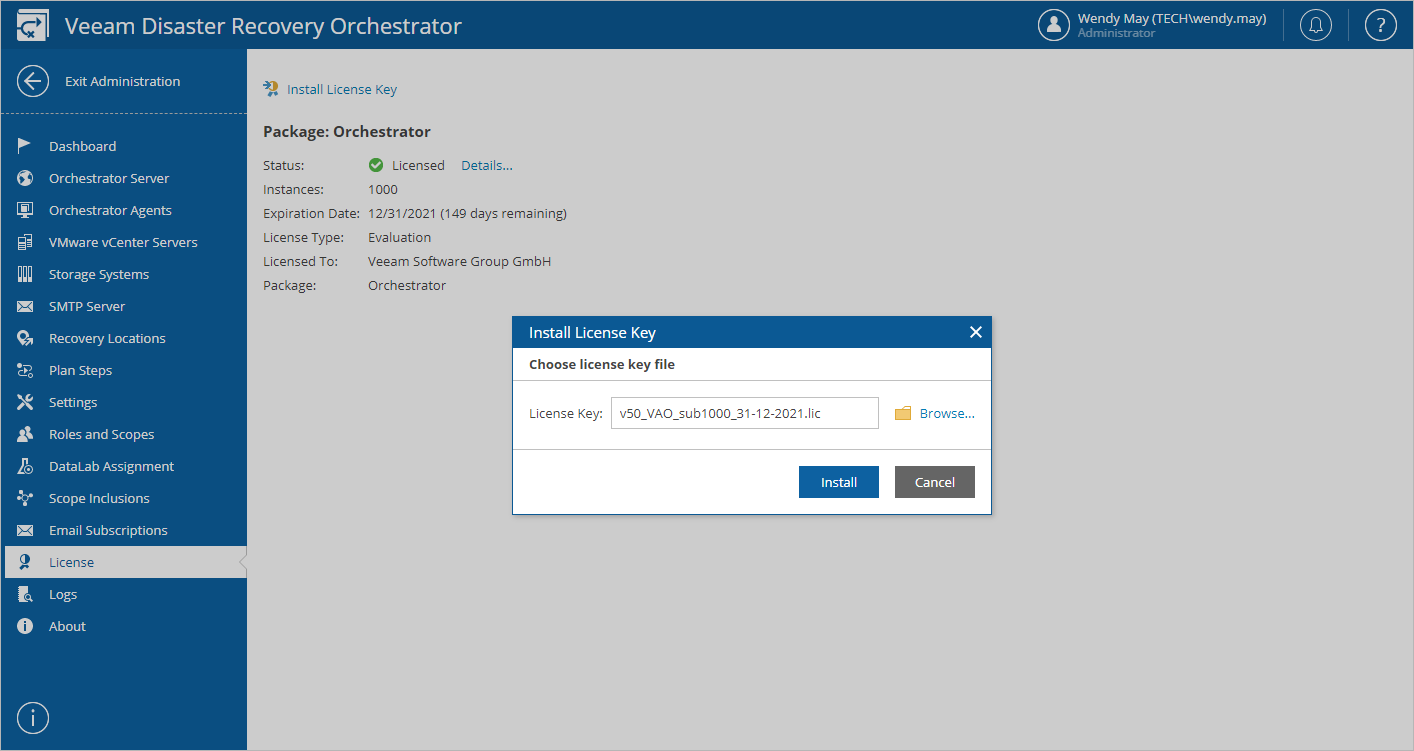Click the SMTP Server envelope icon
1414x751 pixels.
pyautogui.click(x=25, y=306)
